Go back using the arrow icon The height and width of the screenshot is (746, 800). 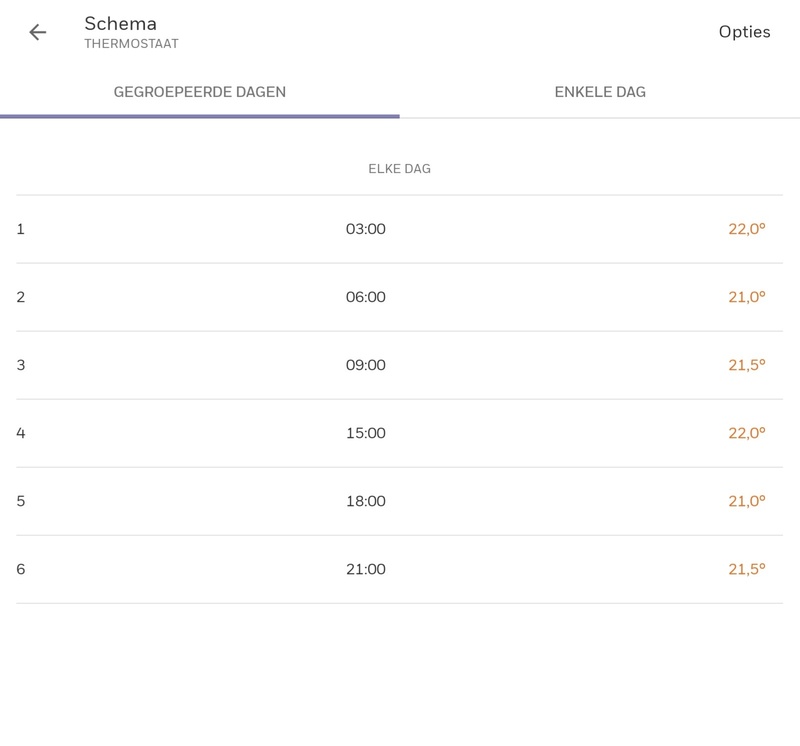click(38, 32)
